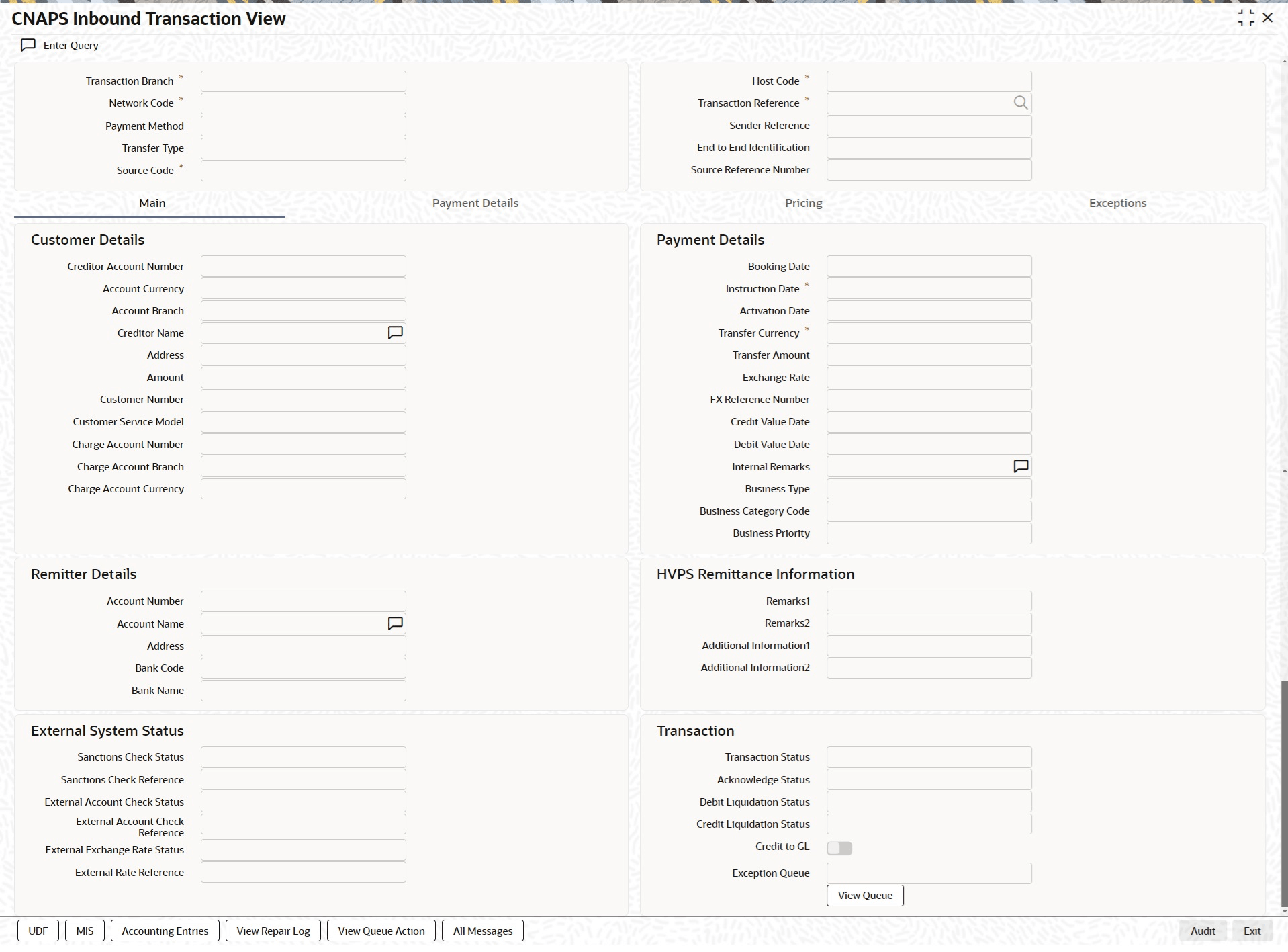Click into the Transfer Type field
This screenshot has height=952, width=1288.
pos(304,148)
